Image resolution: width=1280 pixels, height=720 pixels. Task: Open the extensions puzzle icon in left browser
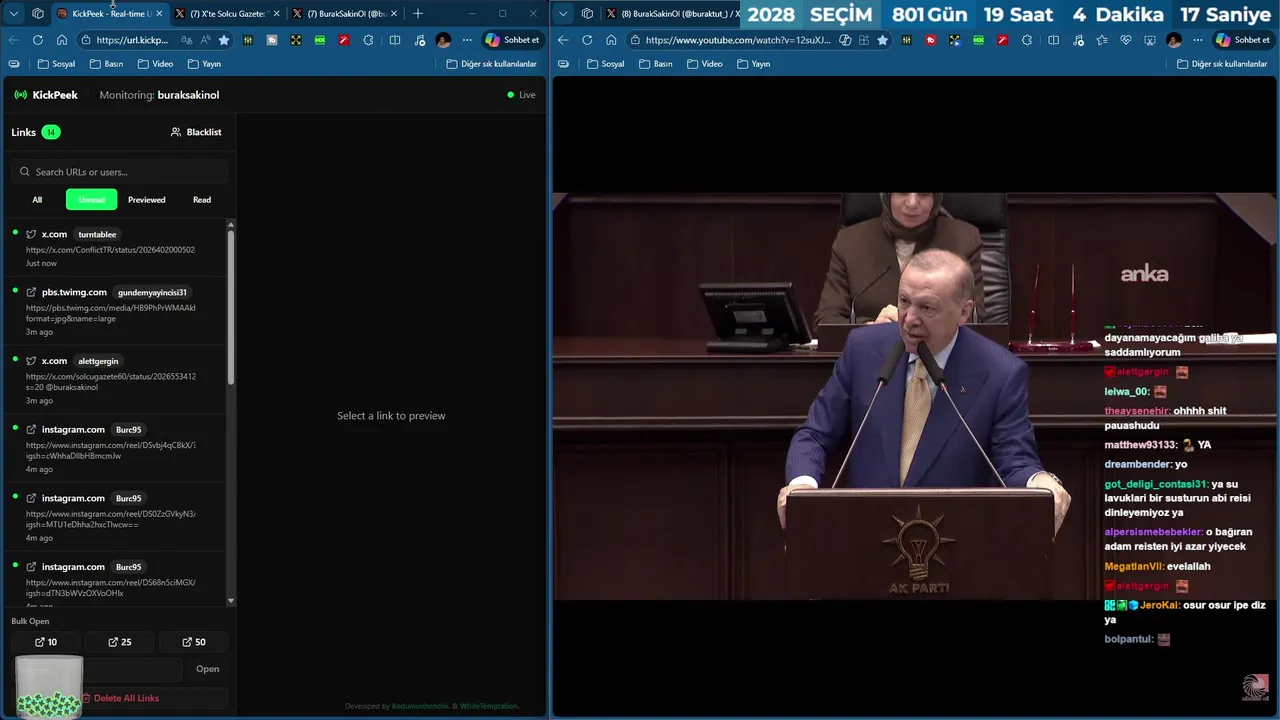tap(368, 40)
